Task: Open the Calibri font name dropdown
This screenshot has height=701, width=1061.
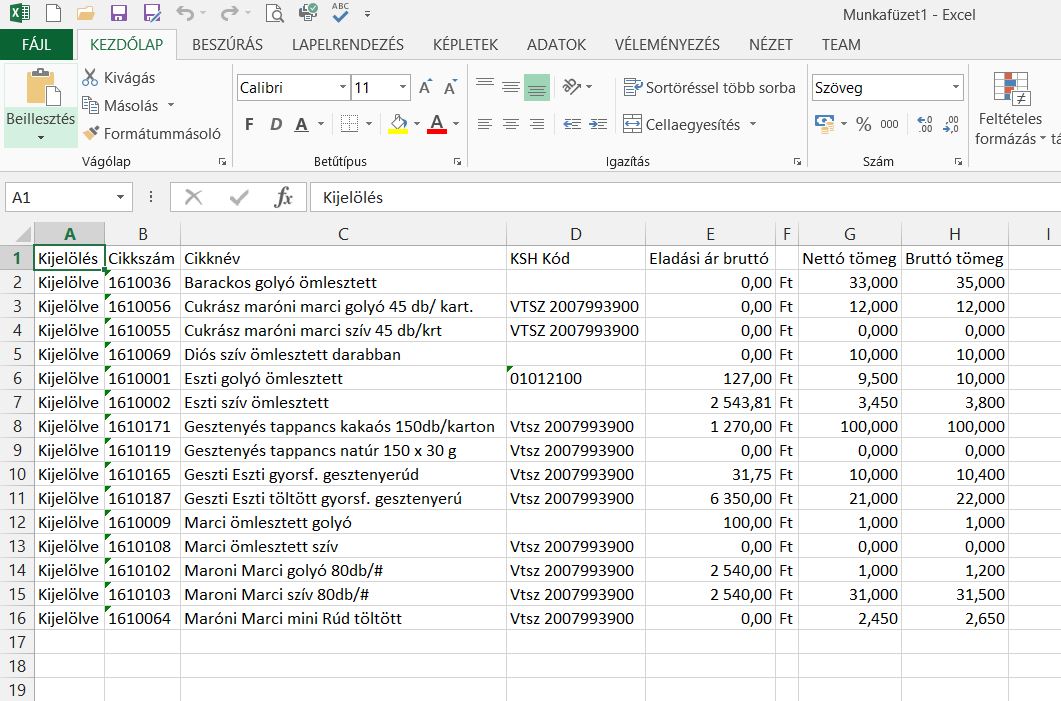Action: click(x=343, y=88)
